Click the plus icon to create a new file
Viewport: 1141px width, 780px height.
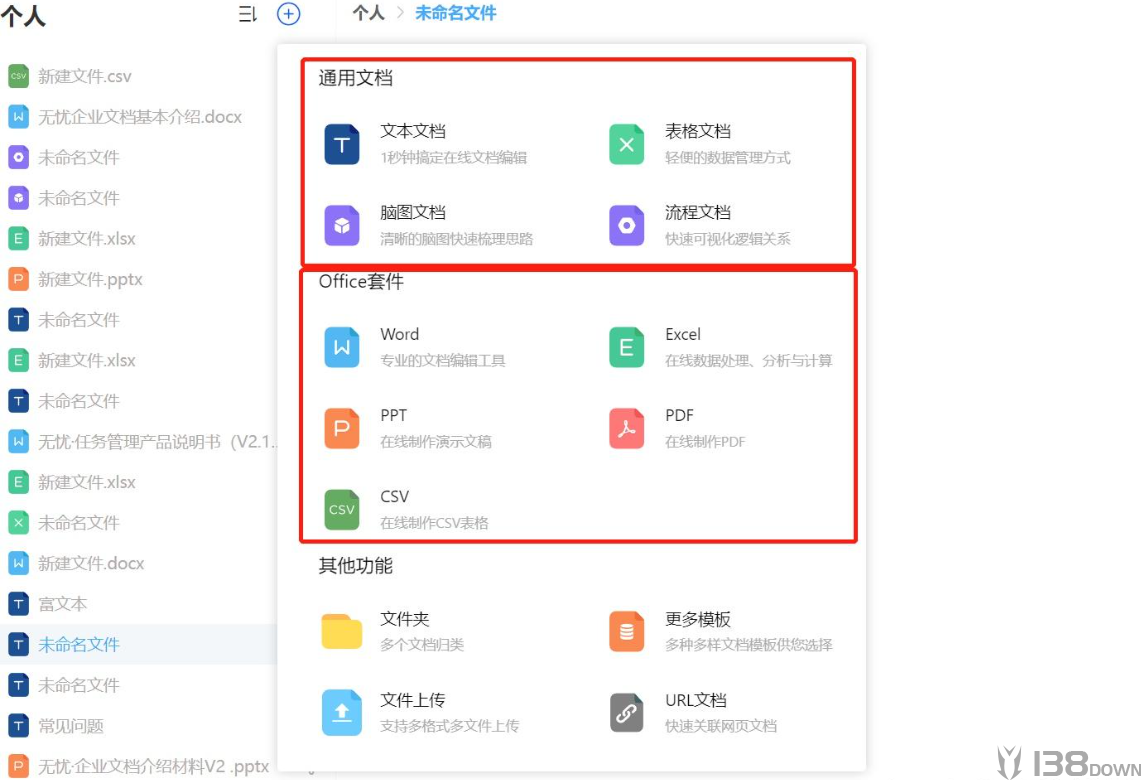point(288,14)
